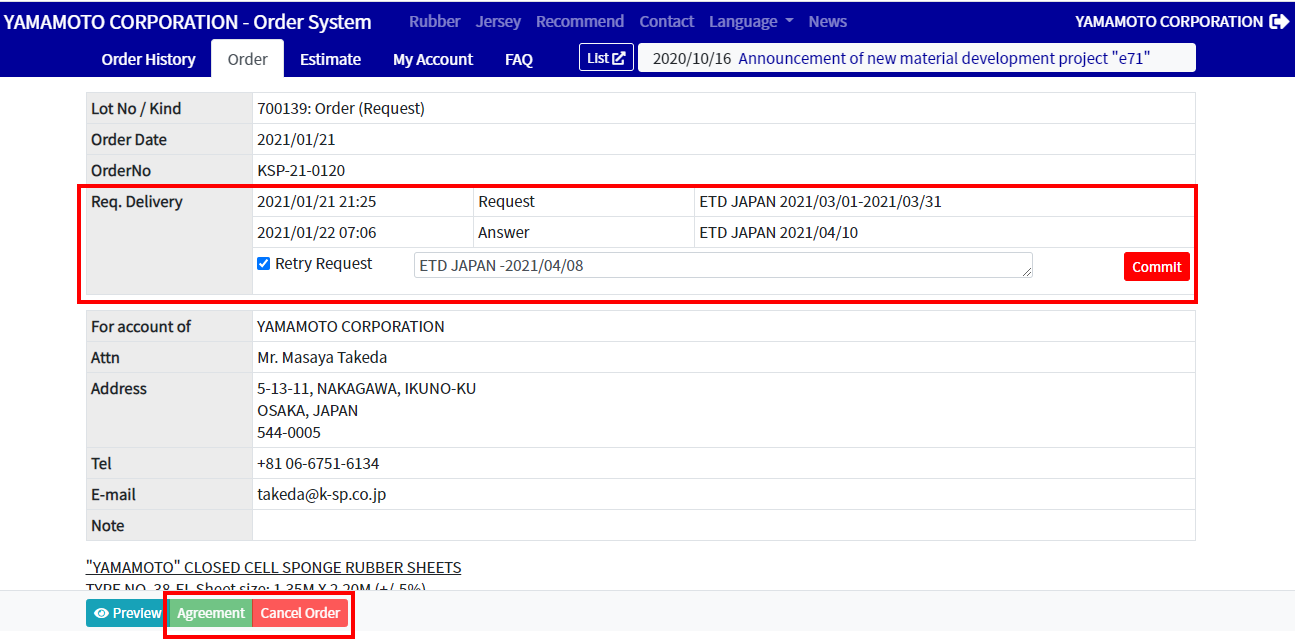Open the Rubber menu link
Image resolution: width=1295 pixels, height=639 pixels.
[x=435, y=22]
